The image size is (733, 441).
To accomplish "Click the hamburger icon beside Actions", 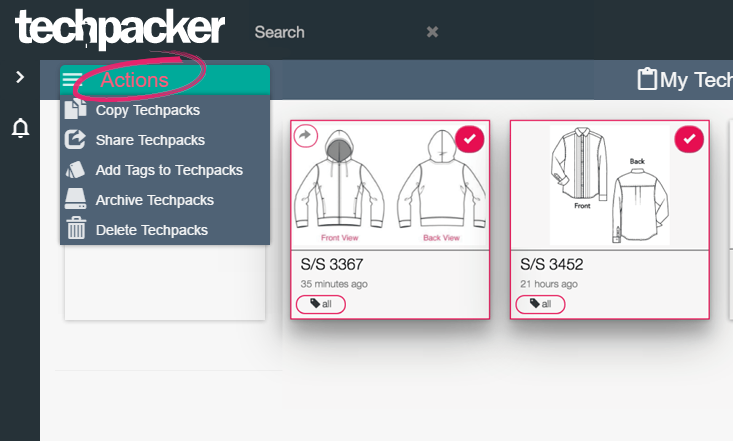I will click(72, 80).
